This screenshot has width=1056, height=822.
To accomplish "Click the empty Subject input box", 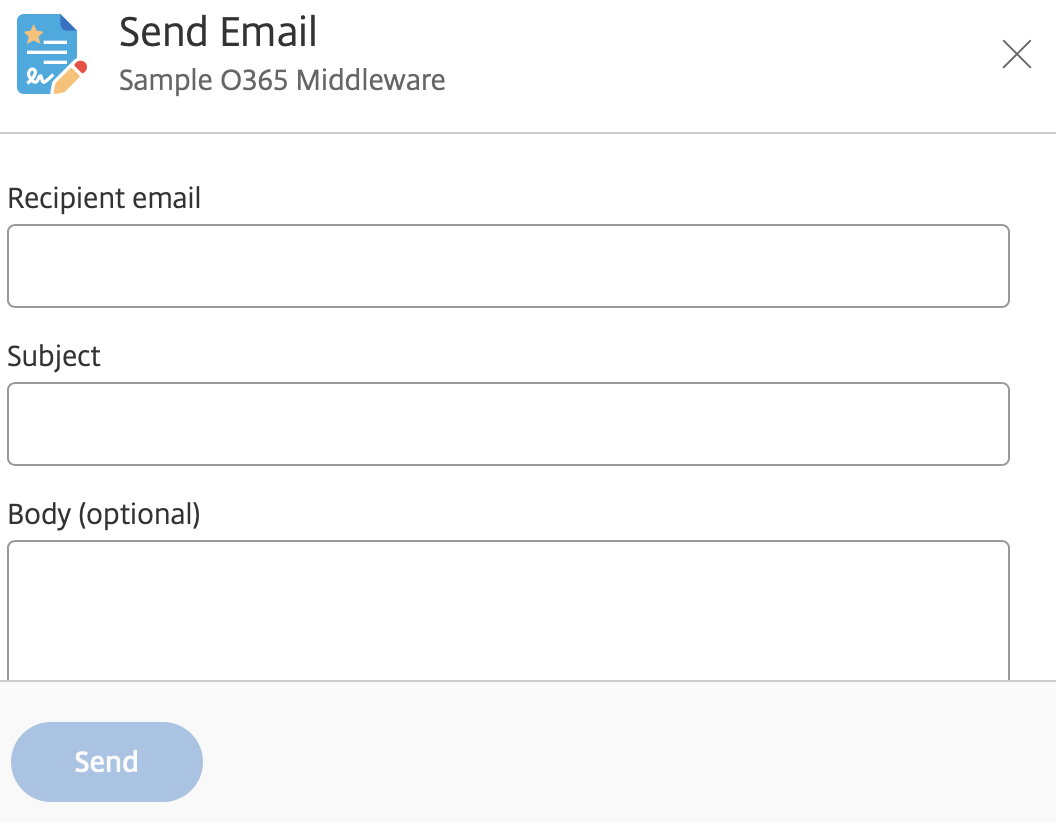I will pos(508,423).
